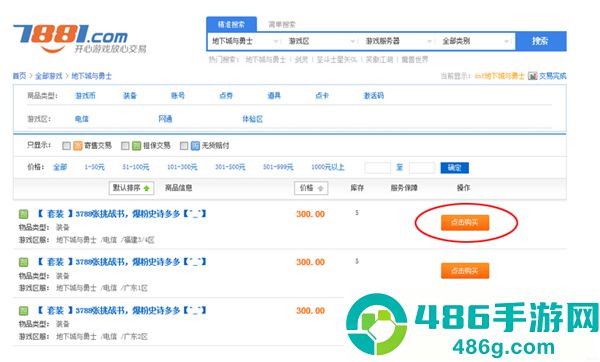
Task: Sort listings by 价格
Action: tap(311, 188)
